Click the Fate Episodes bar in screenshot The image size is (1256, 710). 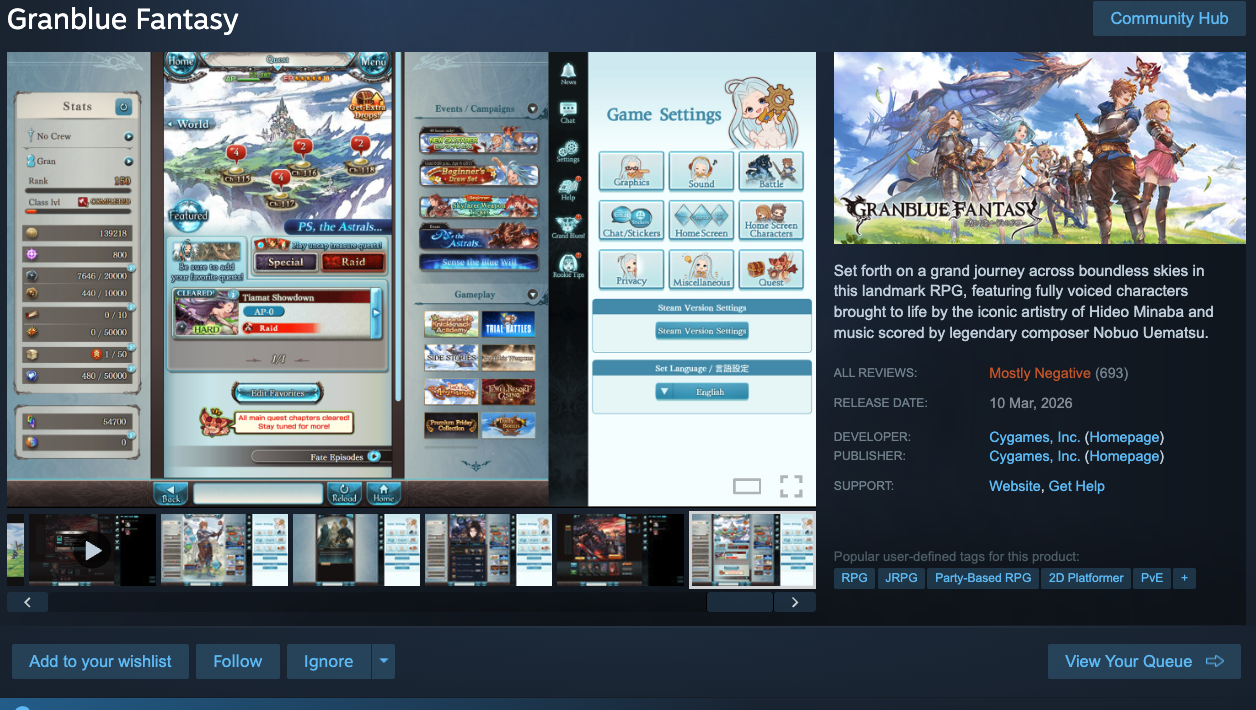pyautogui.click(x=316, y=457)
